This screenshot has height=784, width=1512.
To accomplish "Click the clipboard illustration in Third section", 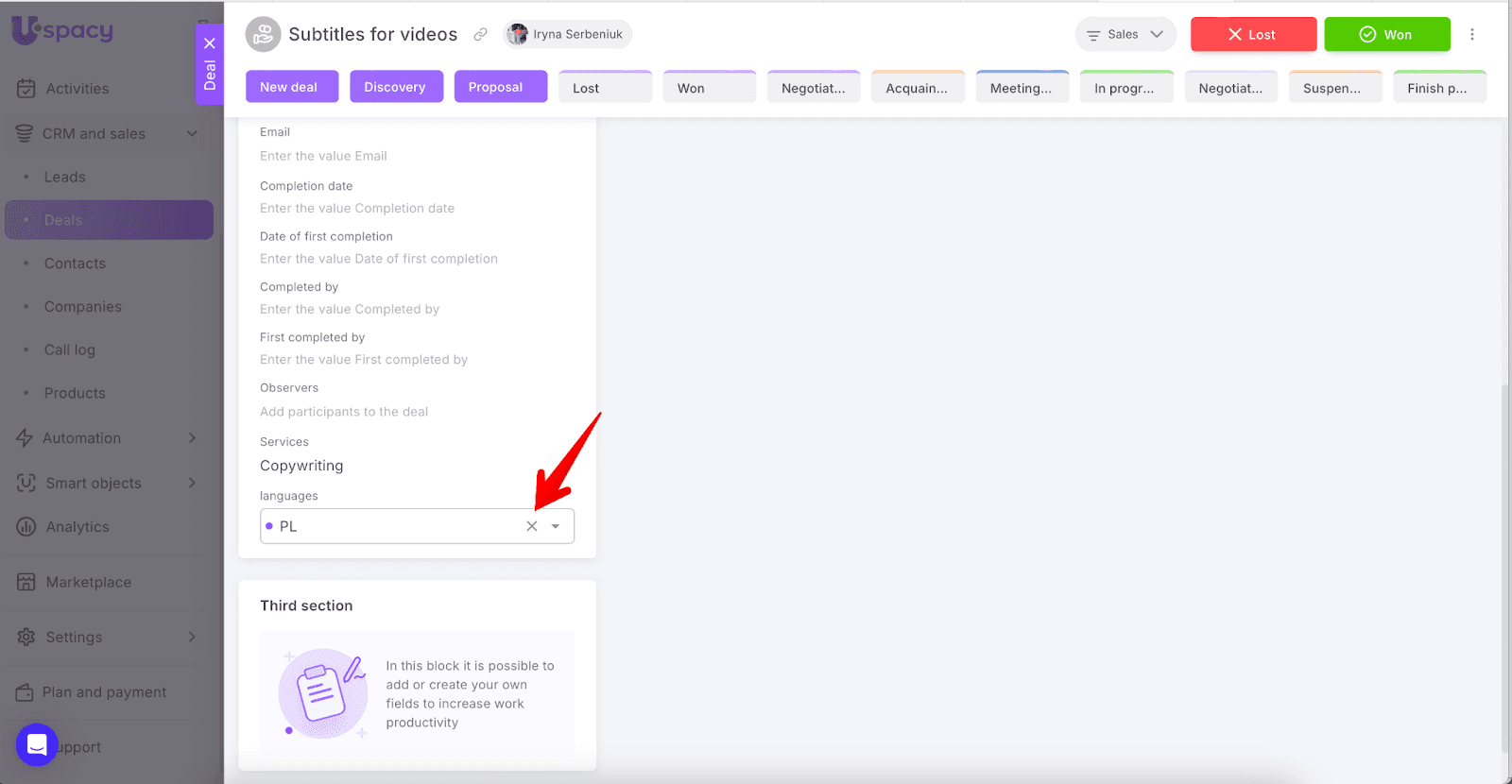I will click(x=323, y=693).
